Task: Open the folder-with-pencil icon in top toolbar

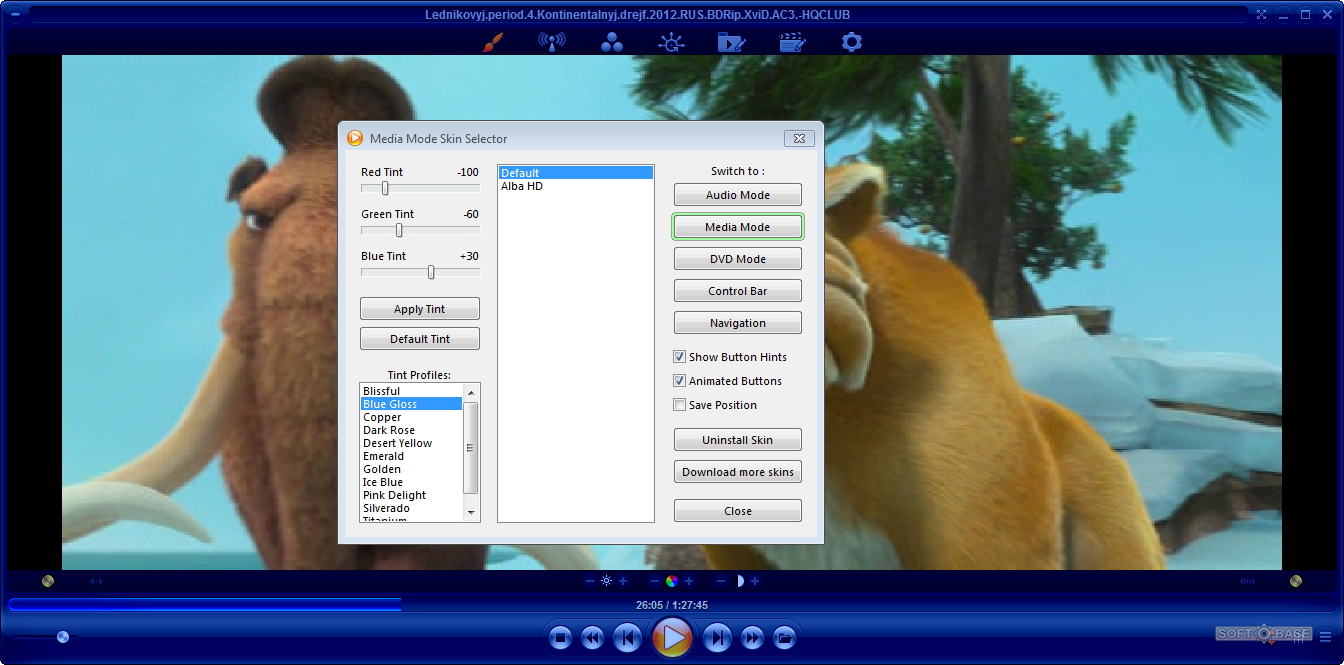Action: [731, 42]
